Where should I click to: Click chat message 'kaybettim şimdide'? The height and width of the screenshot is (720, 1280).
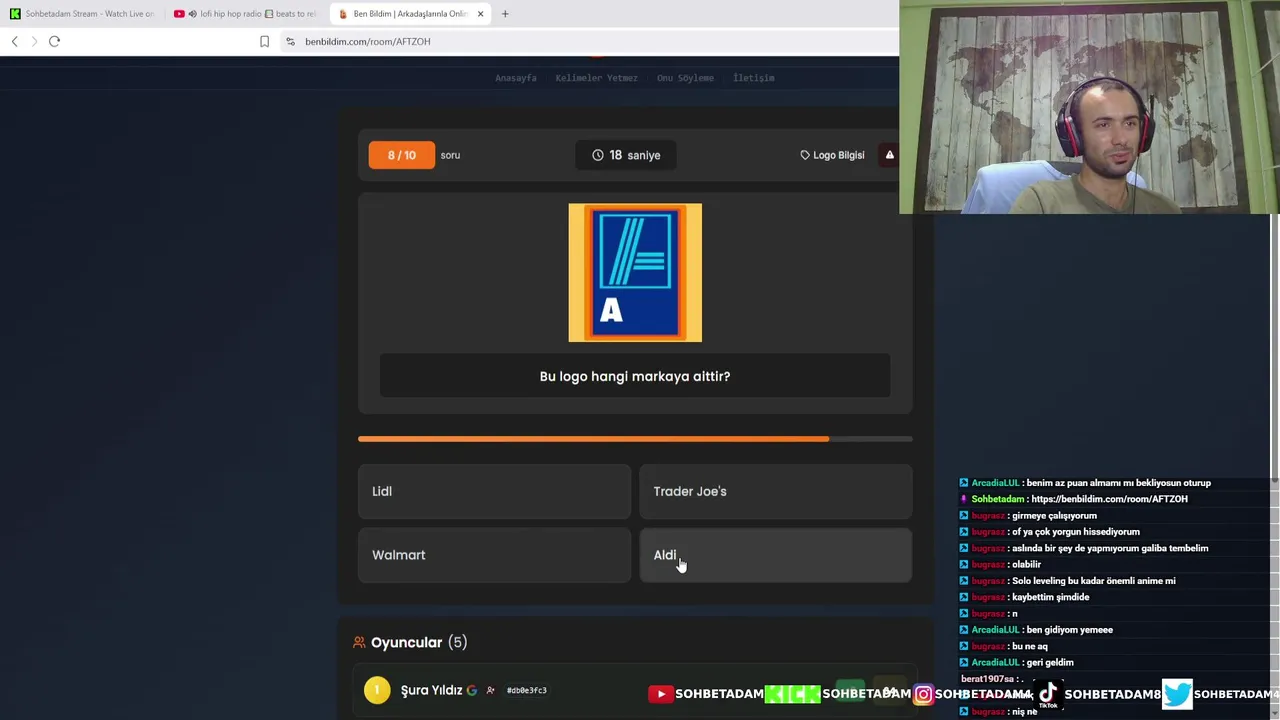point(1050,597)
